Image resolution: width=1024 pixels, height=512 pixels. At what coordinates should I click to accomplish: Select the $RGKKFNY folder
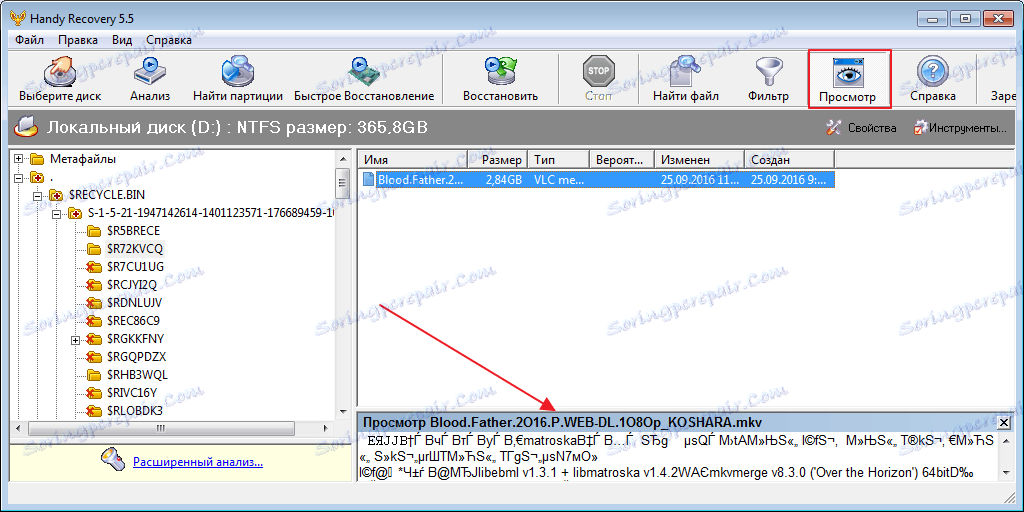pyautogui.click(x=135, y=340)
